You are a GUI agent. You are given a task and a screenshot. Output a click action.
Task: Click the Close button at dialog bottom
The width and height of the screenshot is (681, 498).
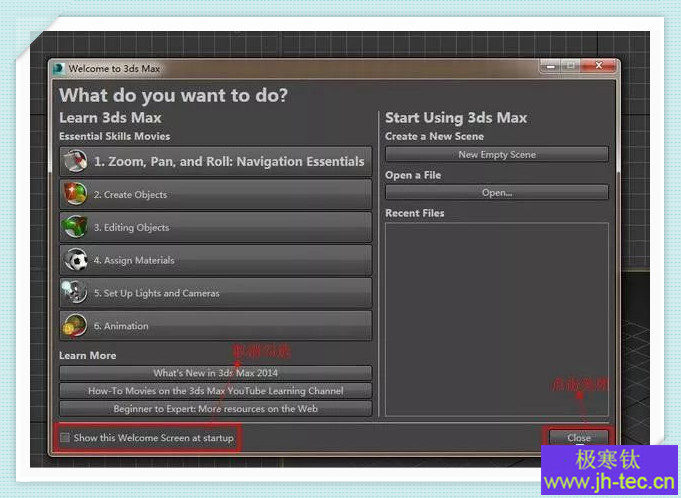click(x=579, y=437)
